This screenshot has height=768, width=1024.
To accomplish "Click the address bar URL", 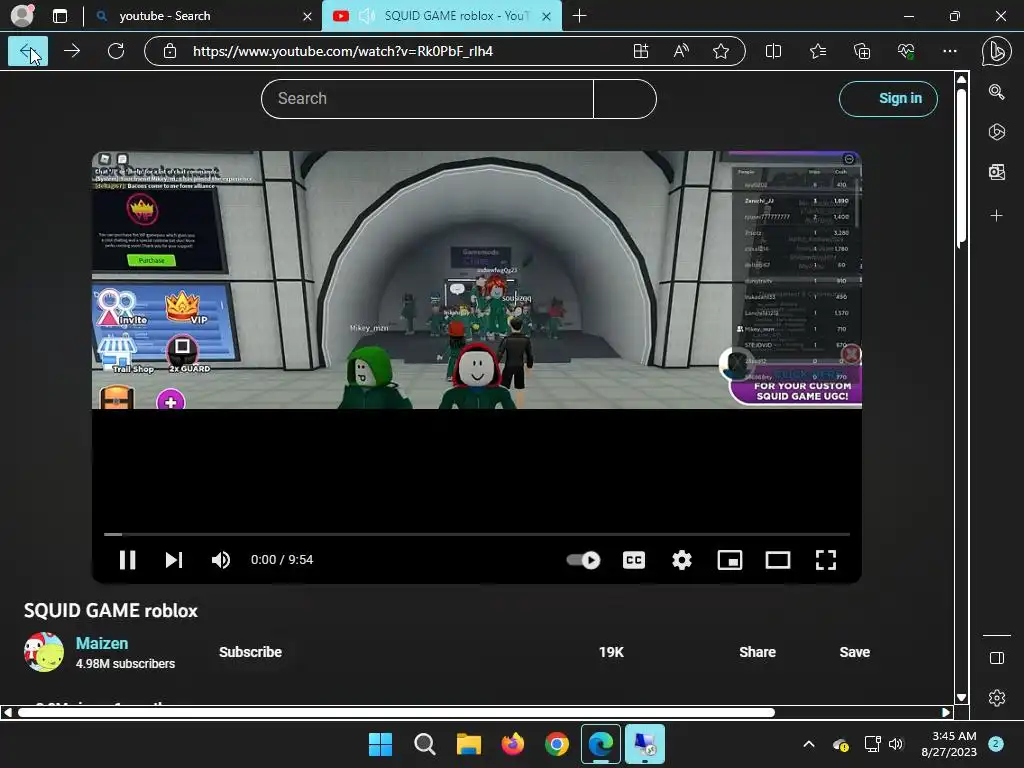I will coord(342,51).
